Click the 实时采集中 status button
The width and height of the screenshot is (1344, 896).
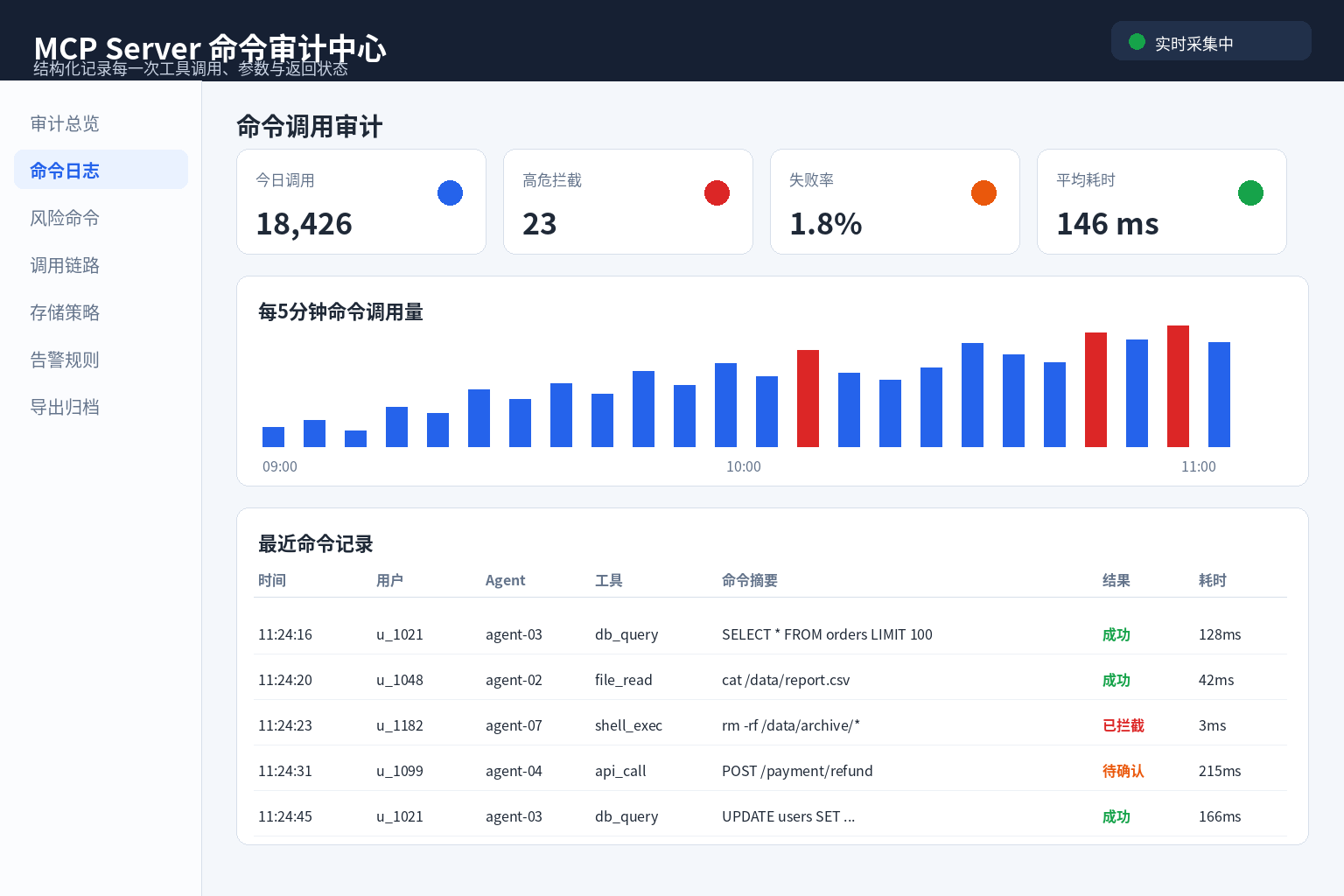point(1211,41)
